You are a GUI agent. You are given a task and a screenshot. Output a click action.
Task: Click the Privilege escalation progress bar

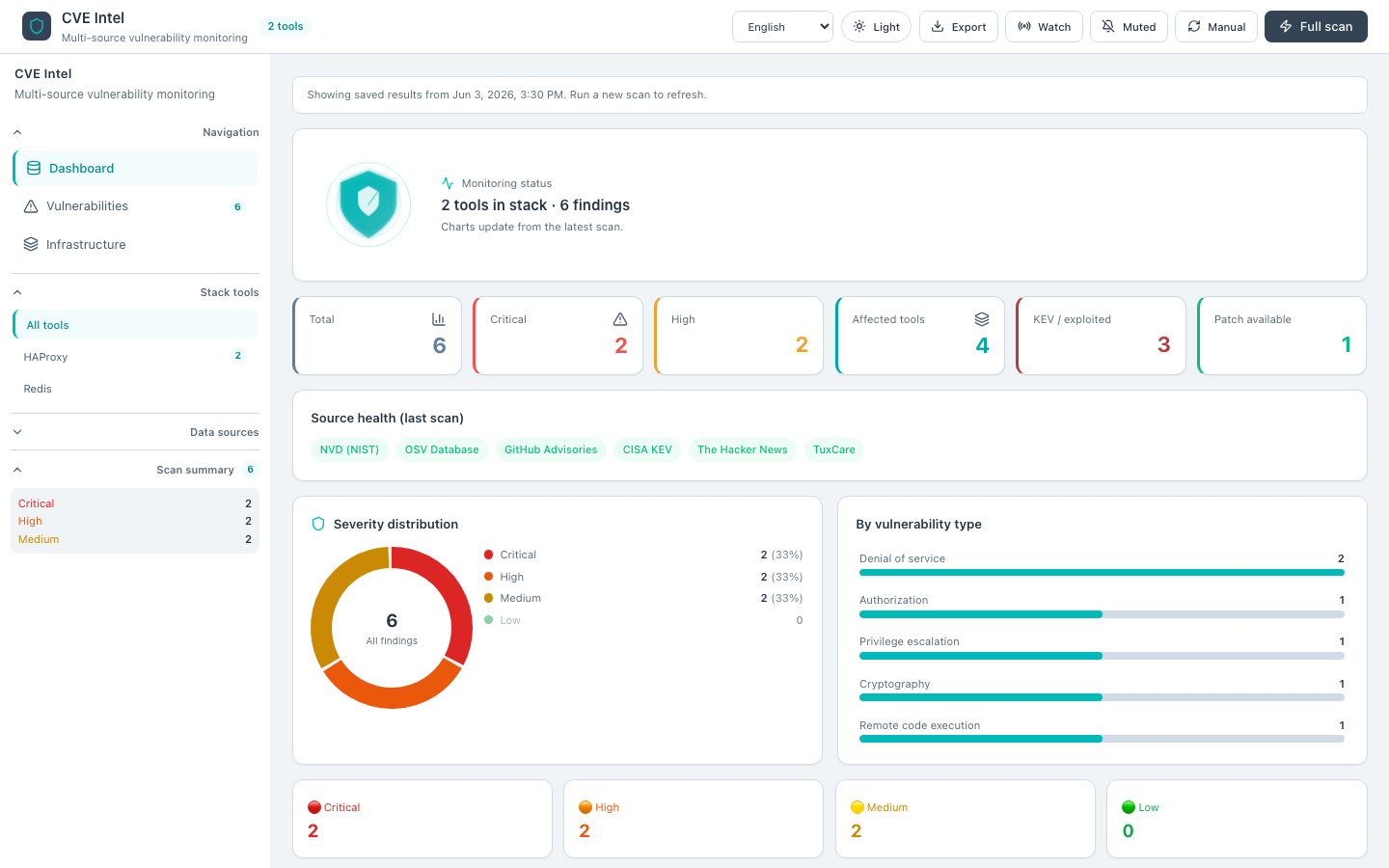pos(1102,656)
